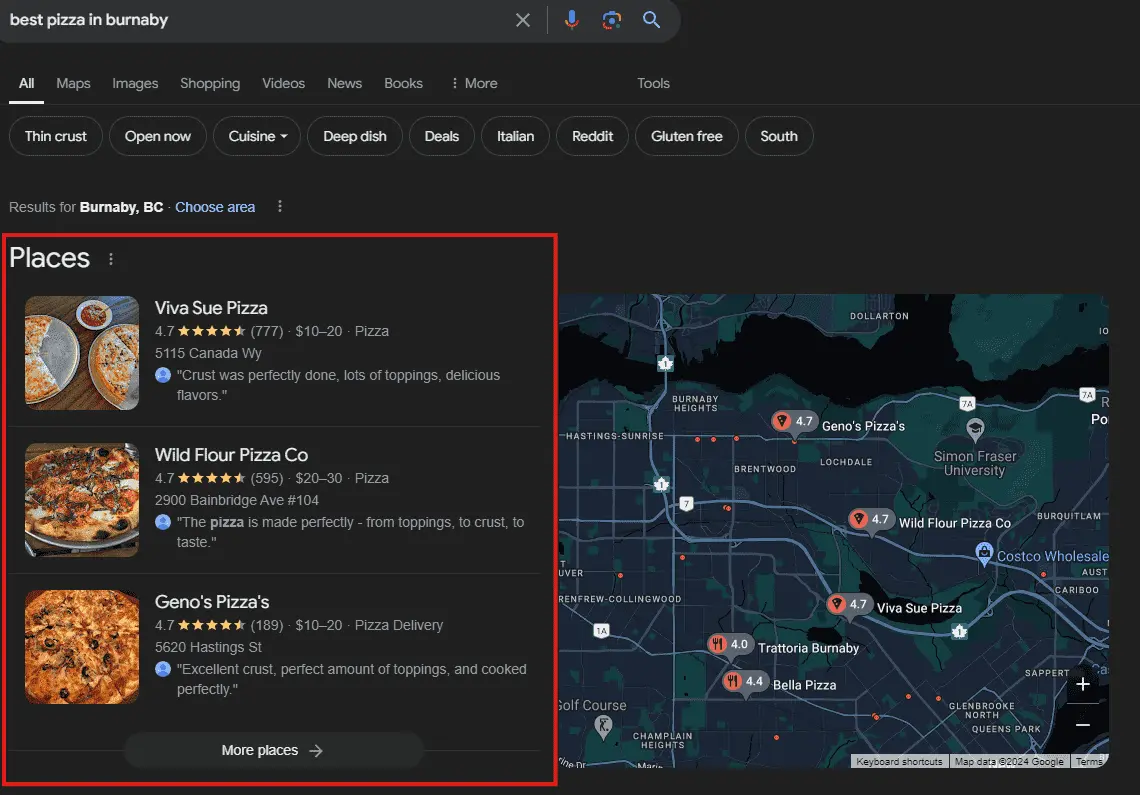Open the Shopping tab
The height and width of the screenshot is (795, 1140).
[210, 84]
